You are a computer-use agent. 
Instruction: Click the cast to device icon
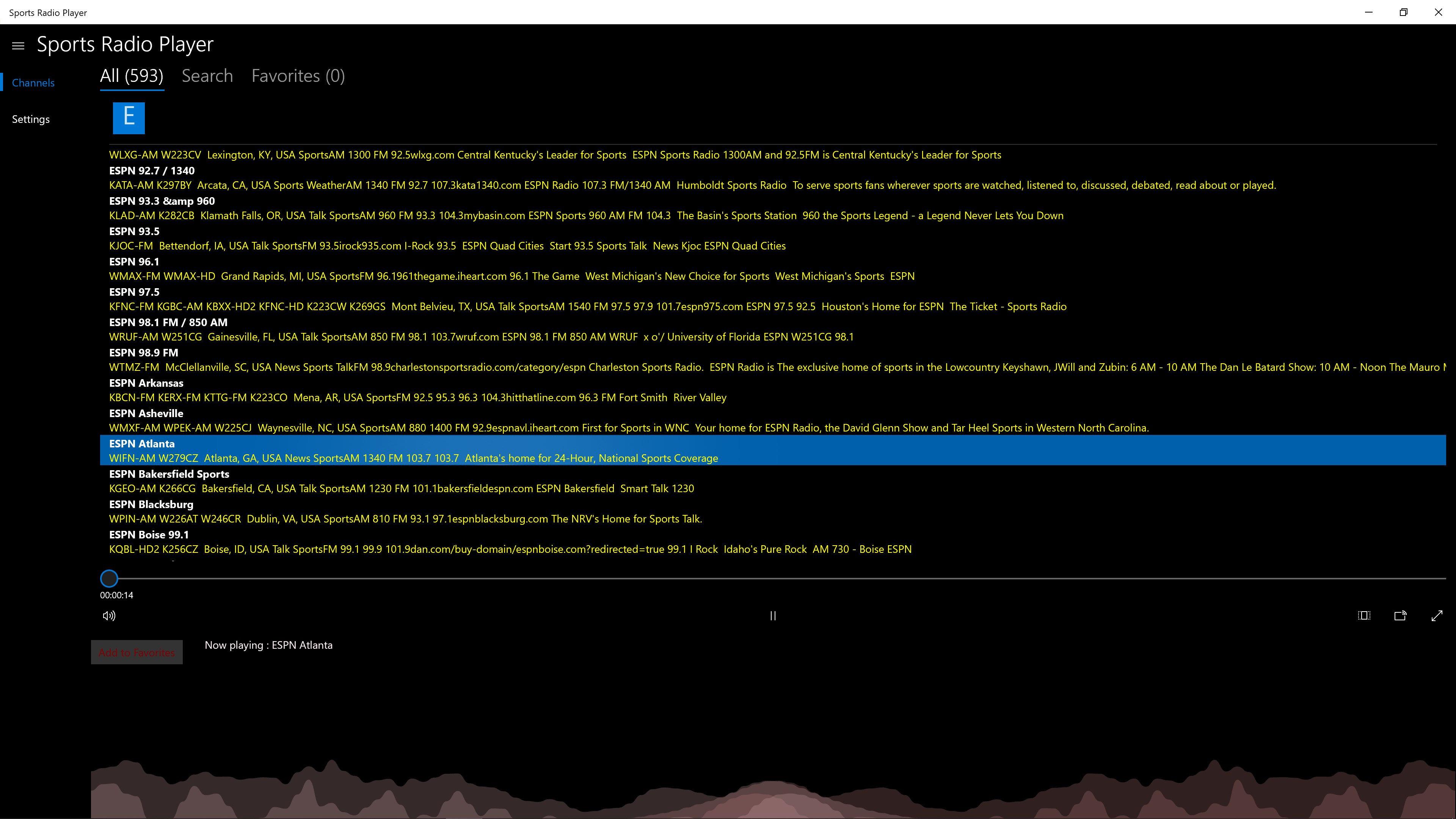1400,615
